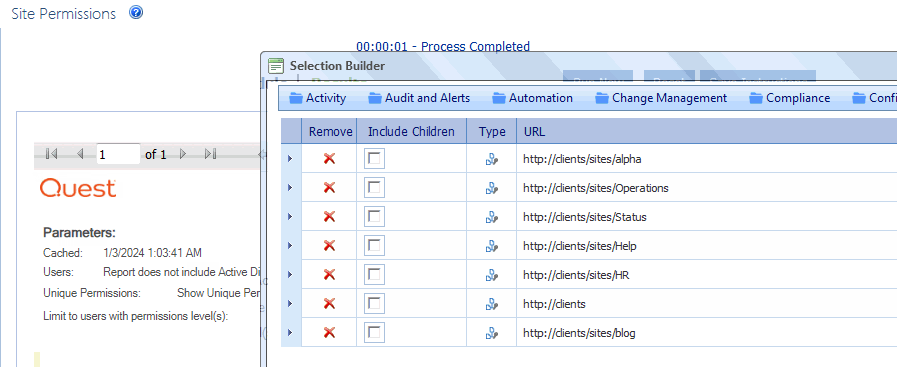Image resolution: width=897 pixels, height=367 pixels.
Task: Expand the sites/Status row
Action: coord(290,217)
